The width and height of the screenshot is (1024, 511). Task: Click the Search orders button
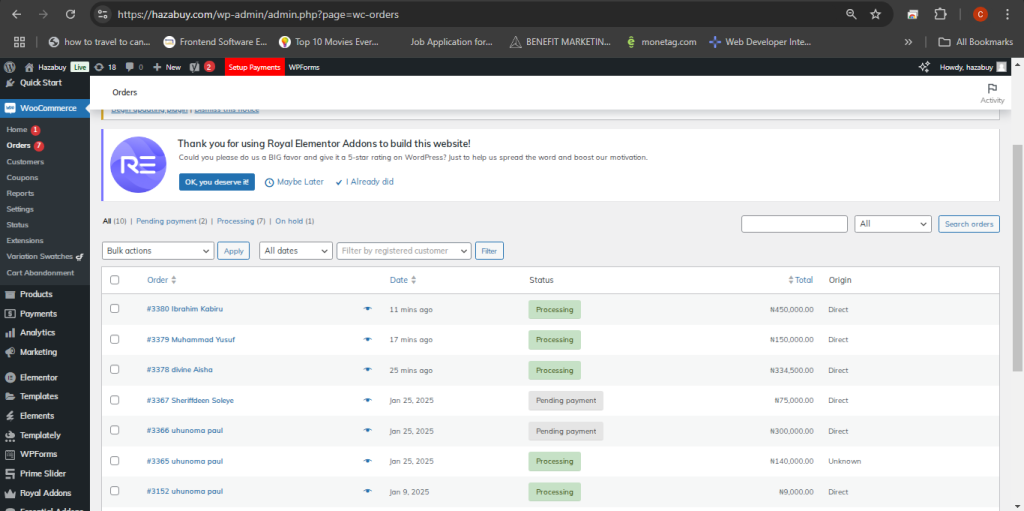coord(969,224)
